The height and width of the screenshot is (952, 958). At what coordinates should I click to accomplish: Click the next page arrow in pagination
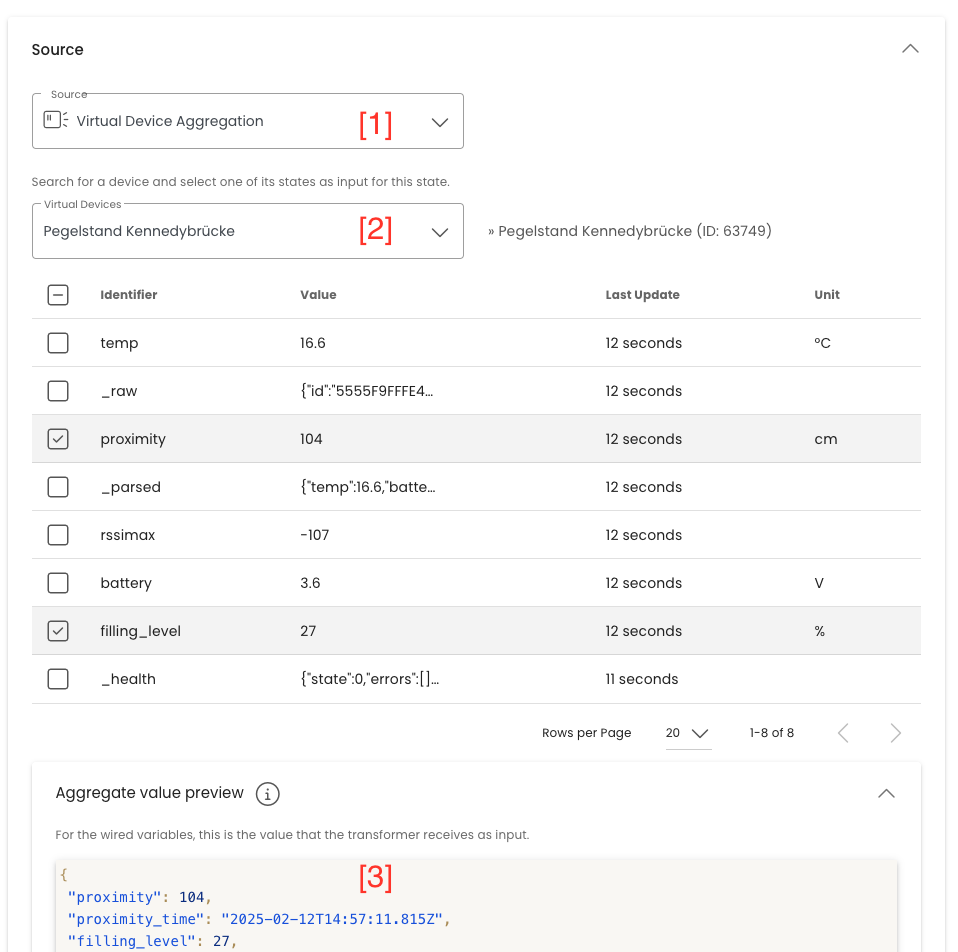click(896, 732)
